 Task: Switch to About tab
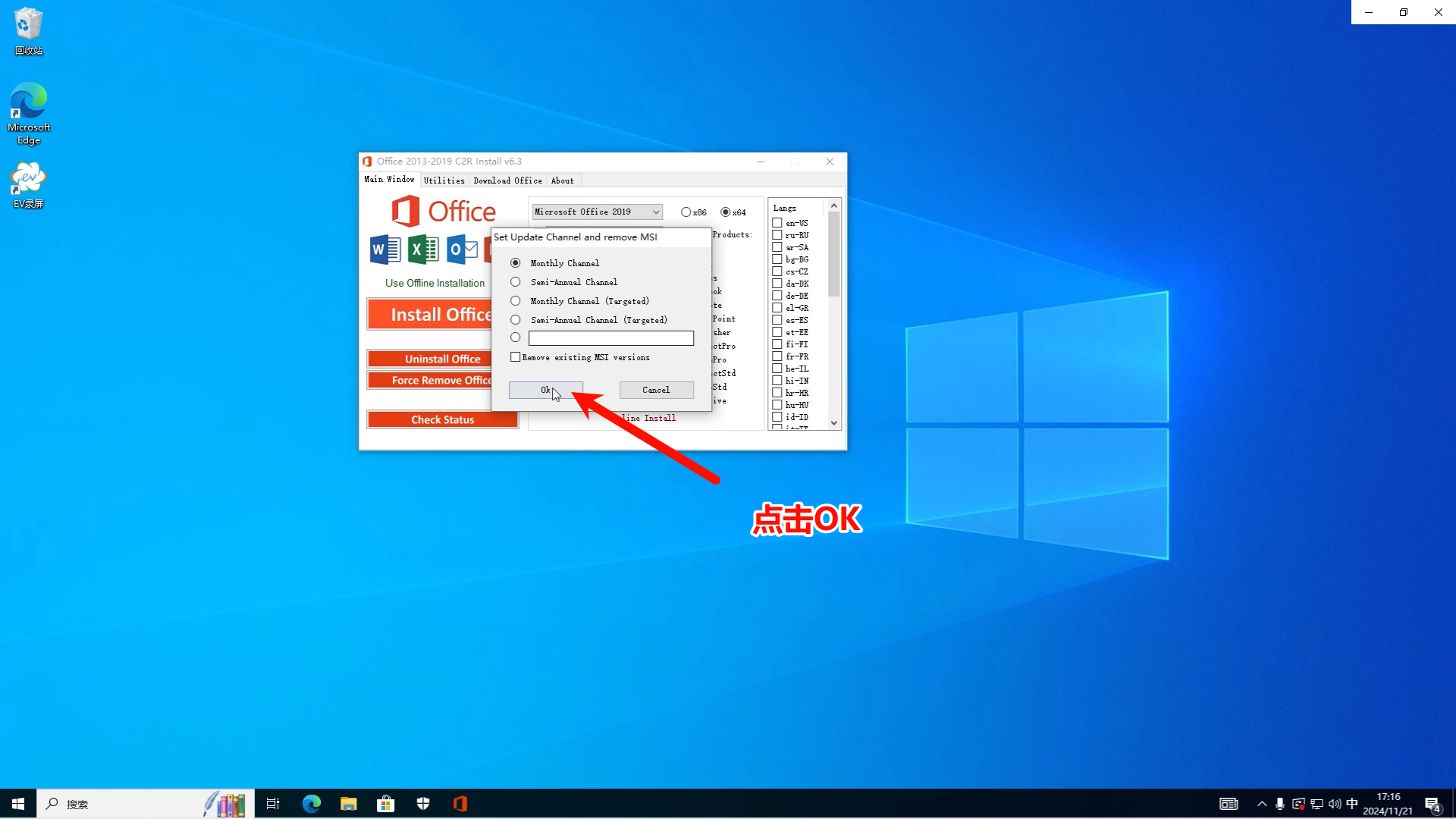point(563,180)
